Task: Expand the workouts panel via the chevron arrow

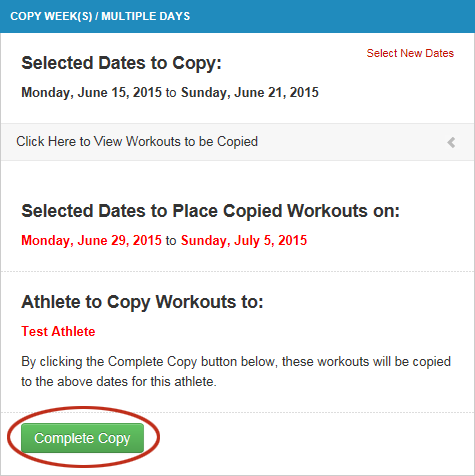Action: 451,142
